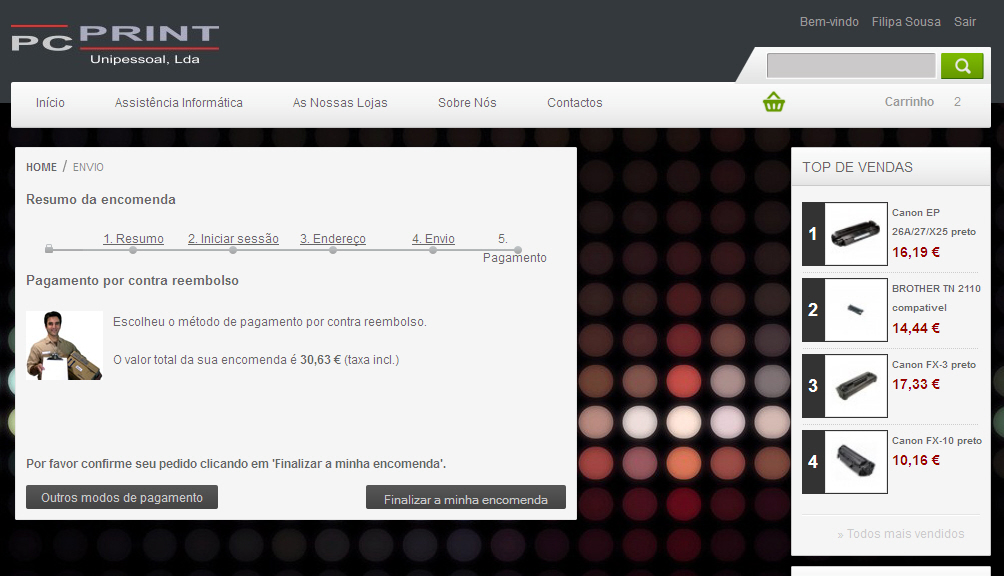
Task: Open the Carrinho cart link
Action: 909,102
